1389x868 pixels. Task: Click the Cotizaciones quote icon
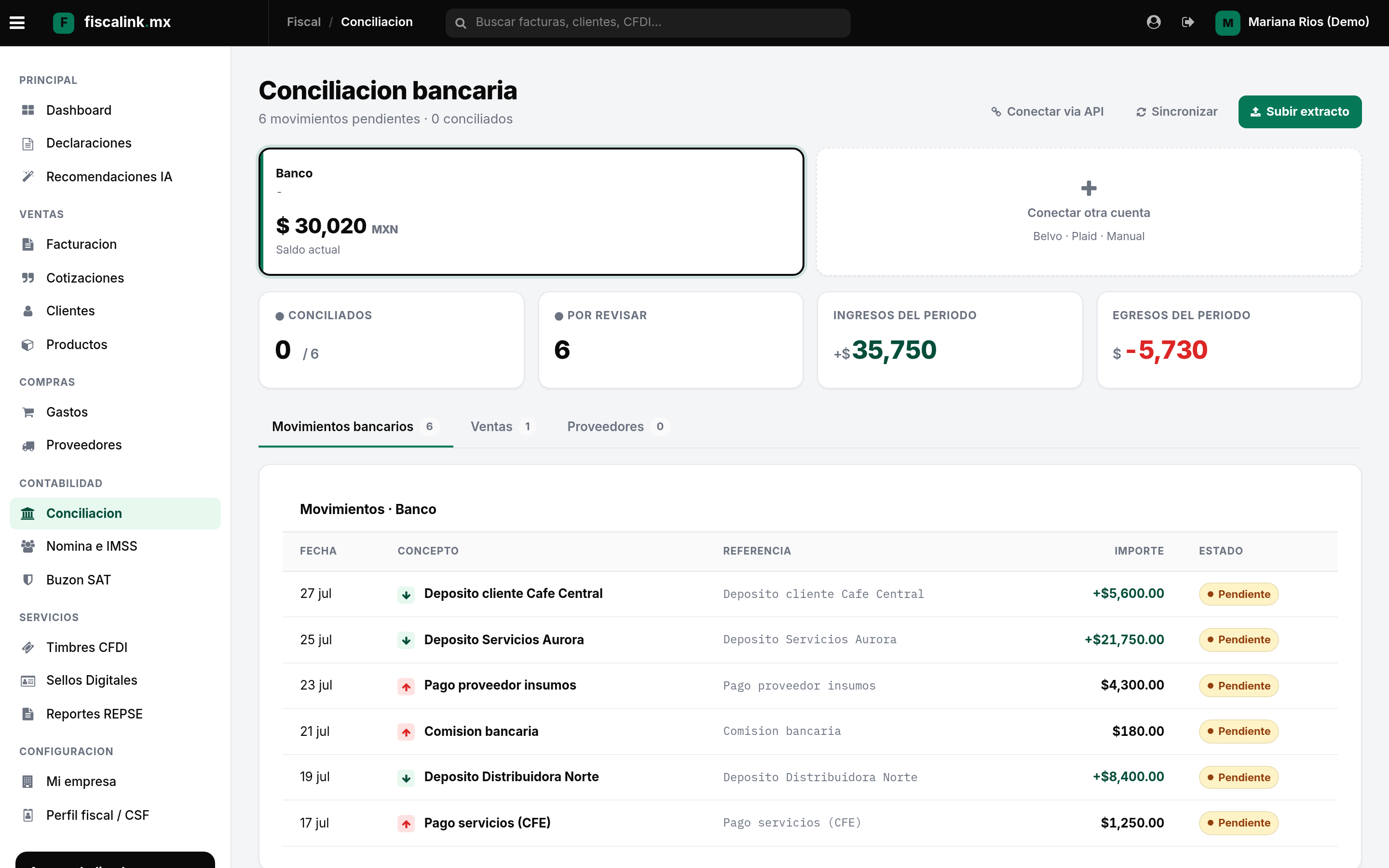27,278
